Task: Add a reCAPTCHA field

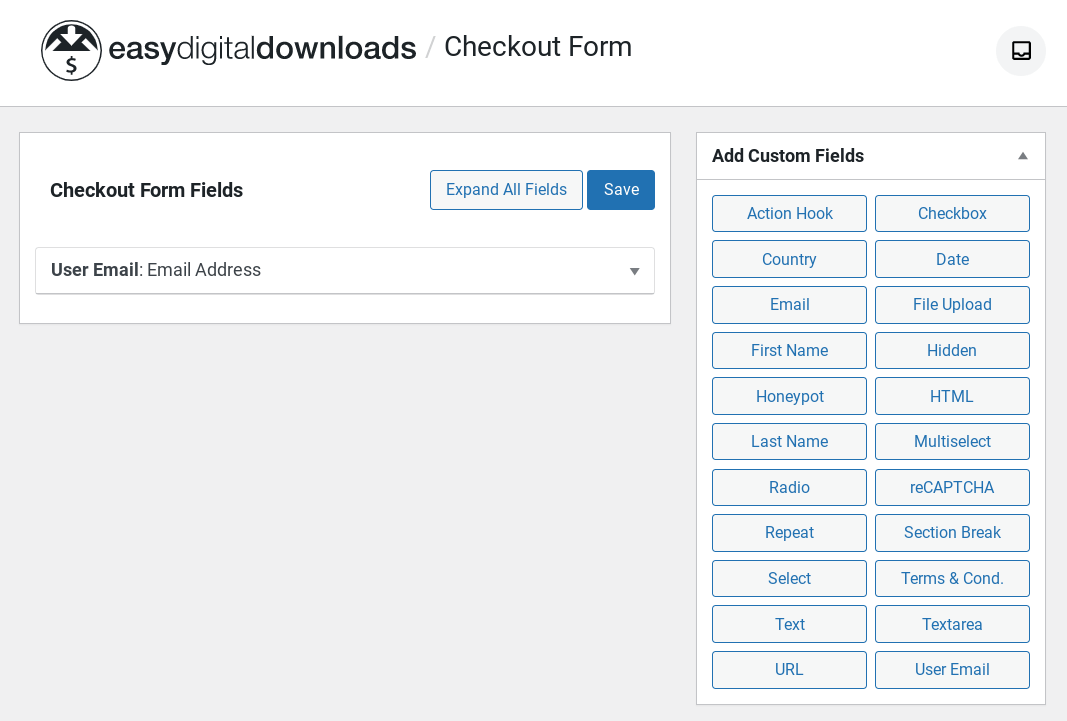Action: [952, 487]
